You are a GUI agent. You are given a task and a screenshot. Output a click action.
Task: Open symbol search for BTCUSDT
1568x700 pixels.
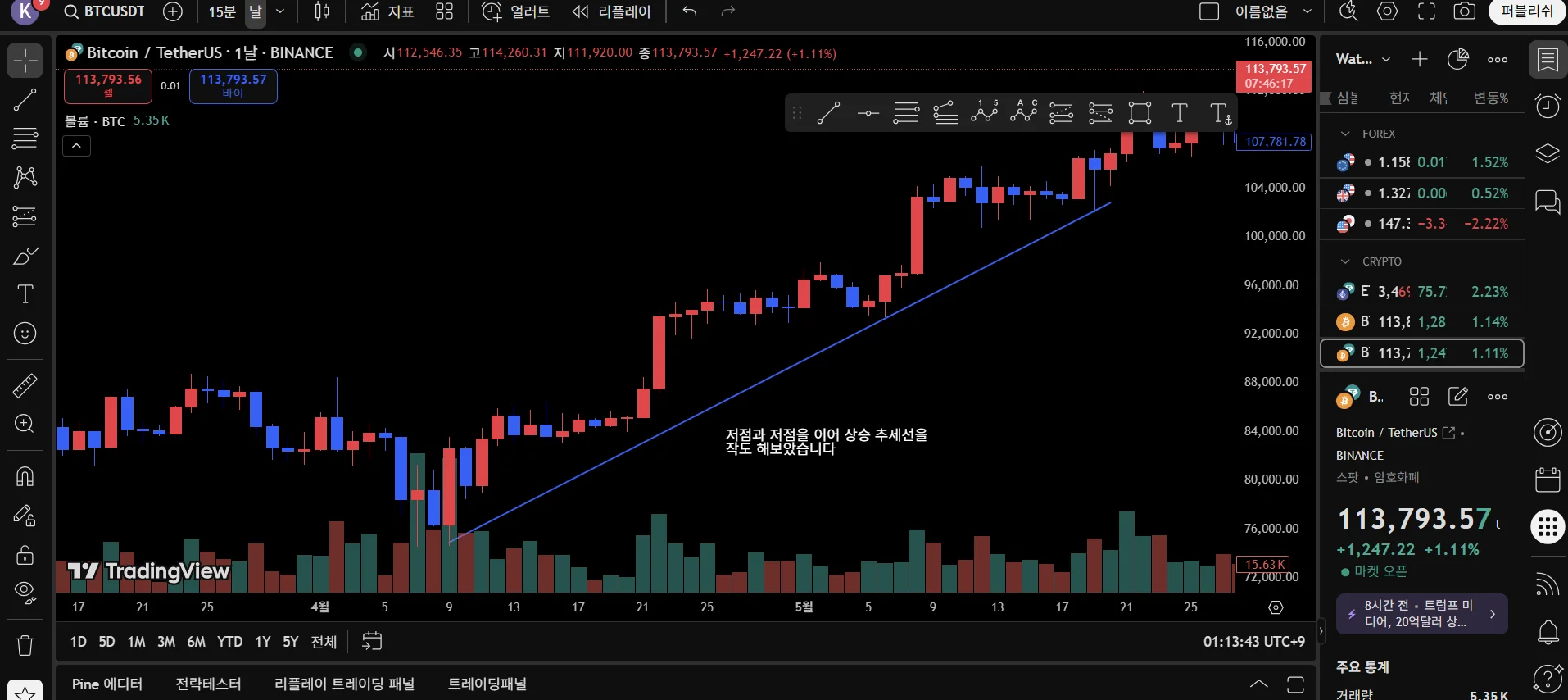[x=104, y=11]
